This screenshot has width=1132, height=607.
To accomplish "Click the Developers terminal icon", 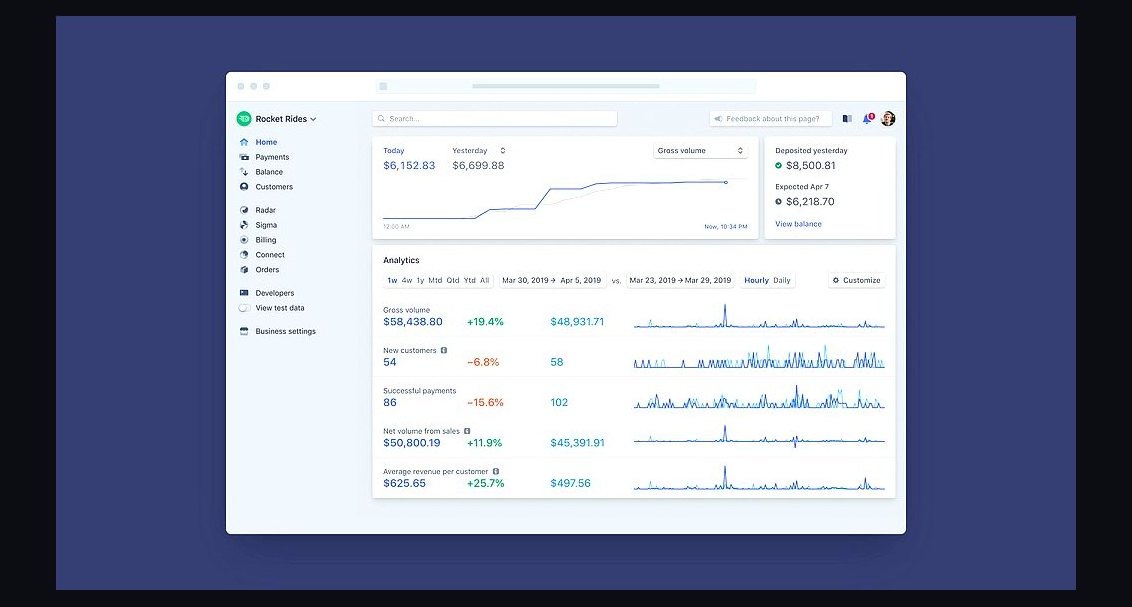I will (244, 293).
